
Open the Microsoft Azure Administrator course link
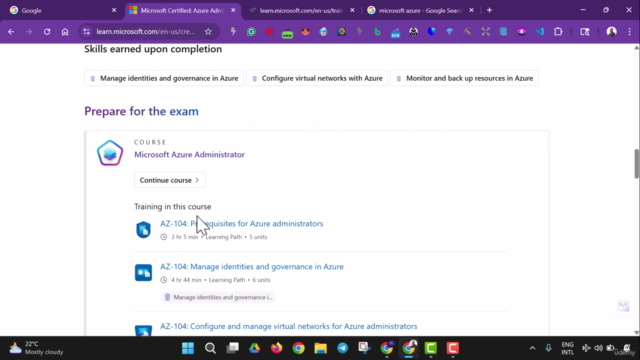(x=189, y=155)
